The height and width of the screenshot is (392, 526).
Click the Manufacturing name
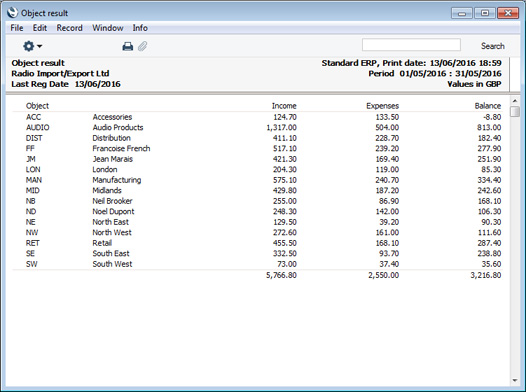117,180
